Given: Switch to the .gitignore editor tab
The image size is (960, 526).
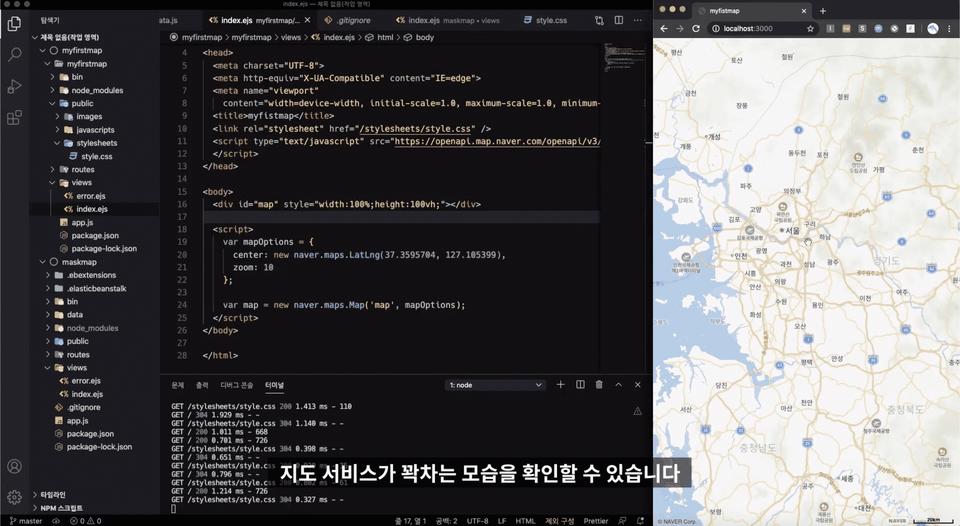Looking at the screenshot, I should [348, 20].
